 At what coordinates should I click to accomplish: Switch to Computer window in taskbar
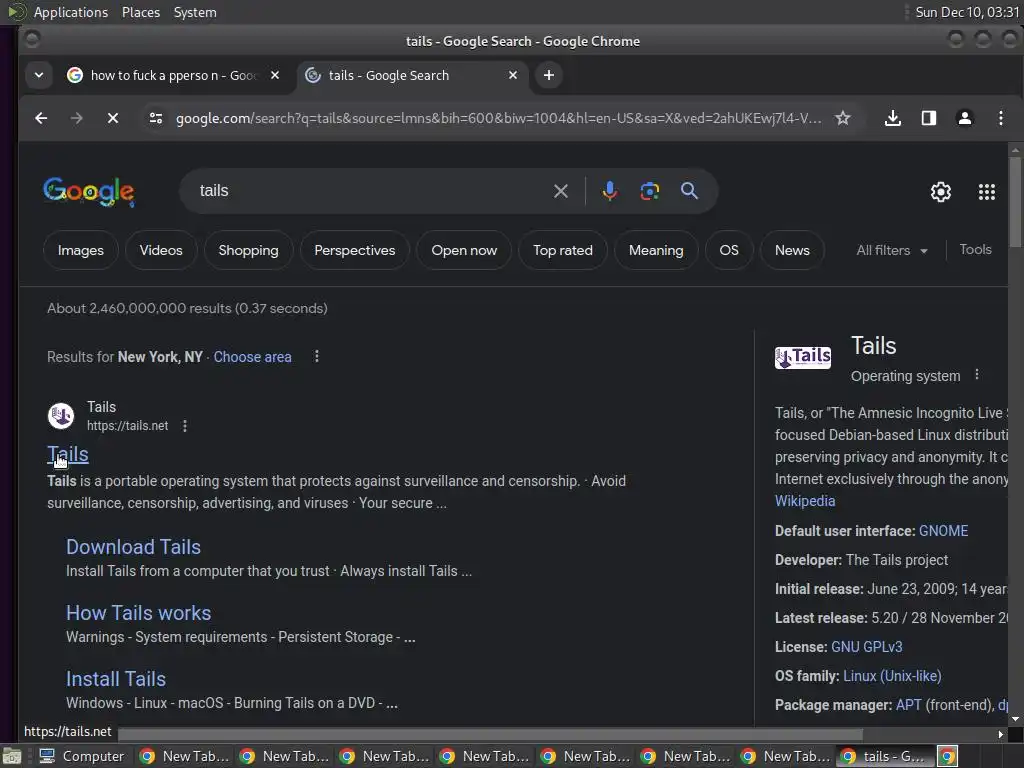81,756
